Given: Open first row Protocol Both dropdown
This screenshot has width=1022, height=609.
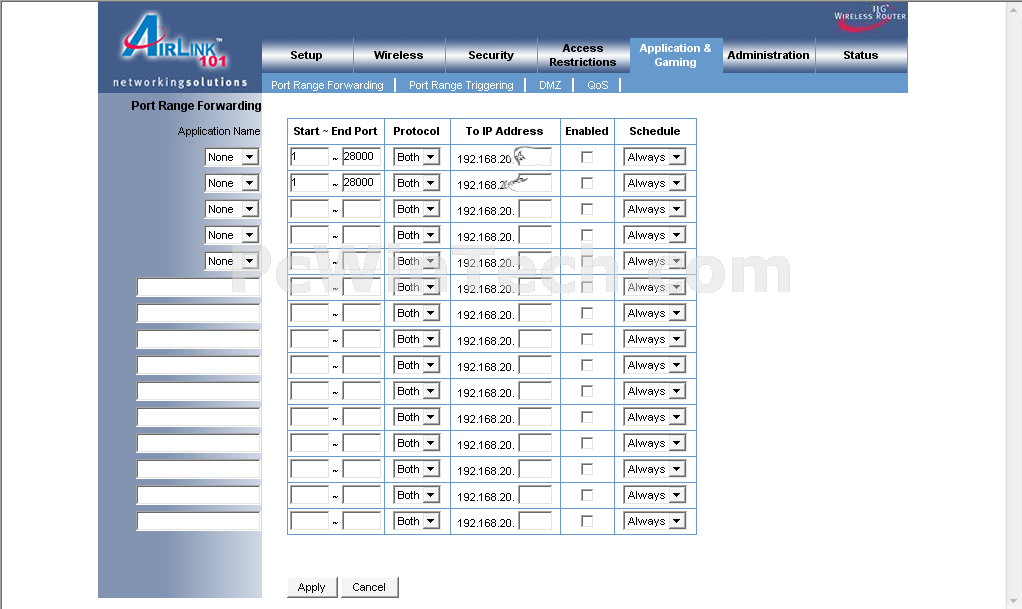Looking at the screenshot, I should click(x=417, y=157).
